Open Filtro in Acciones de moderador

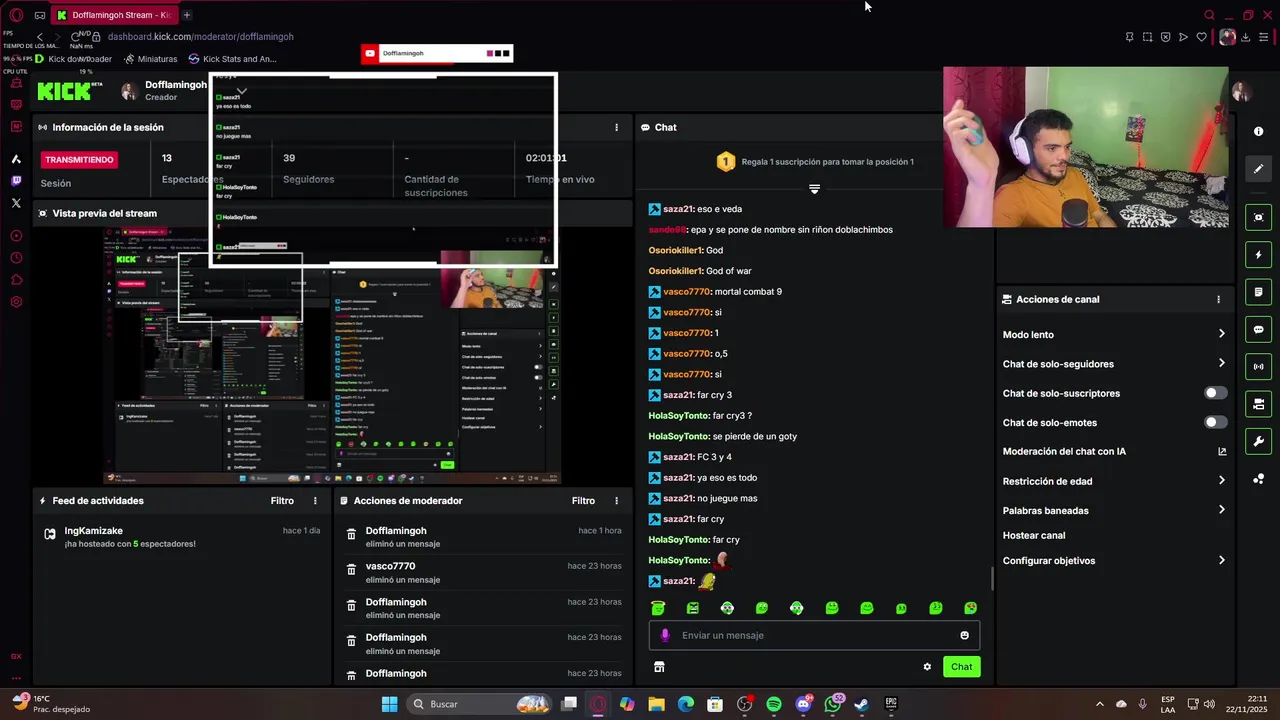(x=583, y=501)
